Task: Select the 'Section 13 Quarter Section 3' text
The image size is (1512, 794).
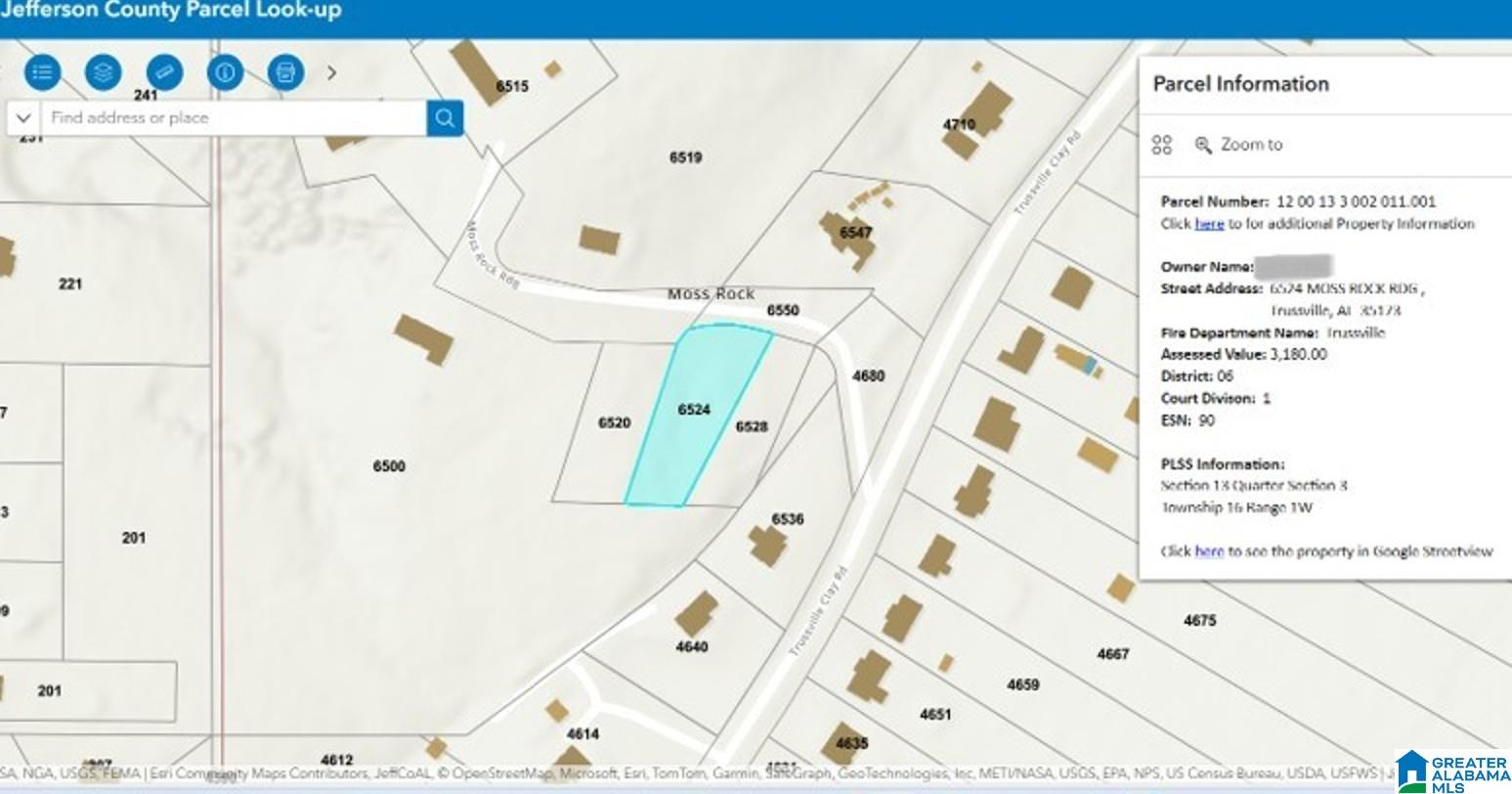Action: point(1254,486)
